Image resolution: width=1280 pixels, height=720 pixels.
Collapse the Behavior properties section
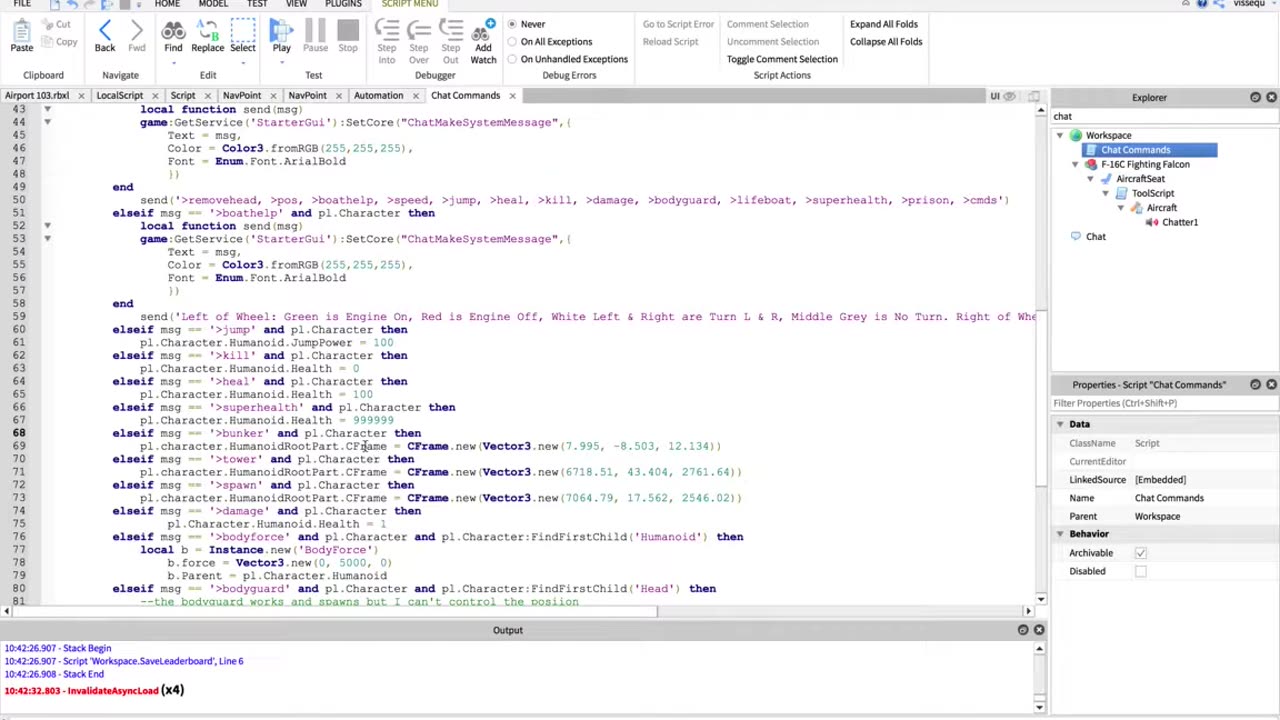pos(1060,534)
